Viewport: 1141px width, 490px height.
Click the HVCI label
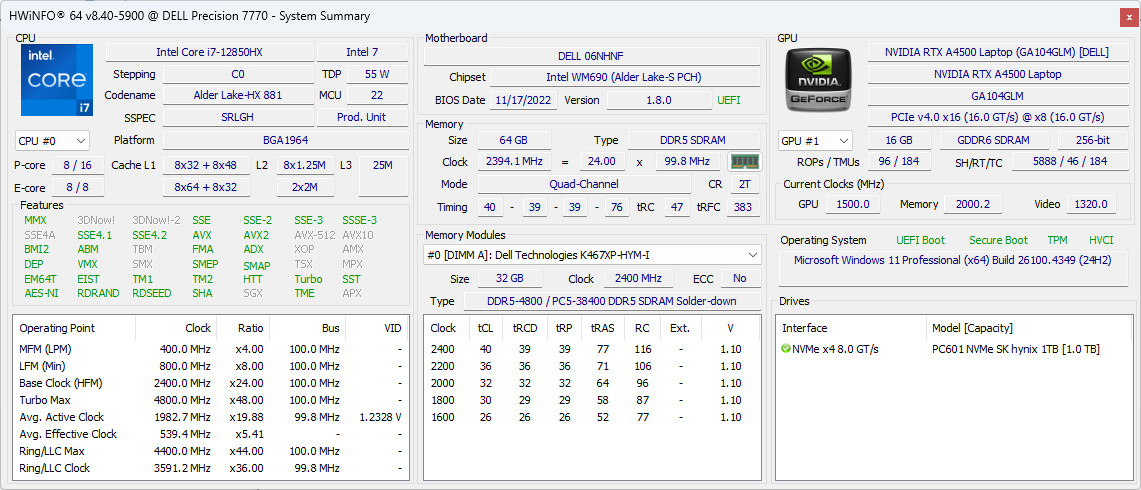coord(1101,240)
